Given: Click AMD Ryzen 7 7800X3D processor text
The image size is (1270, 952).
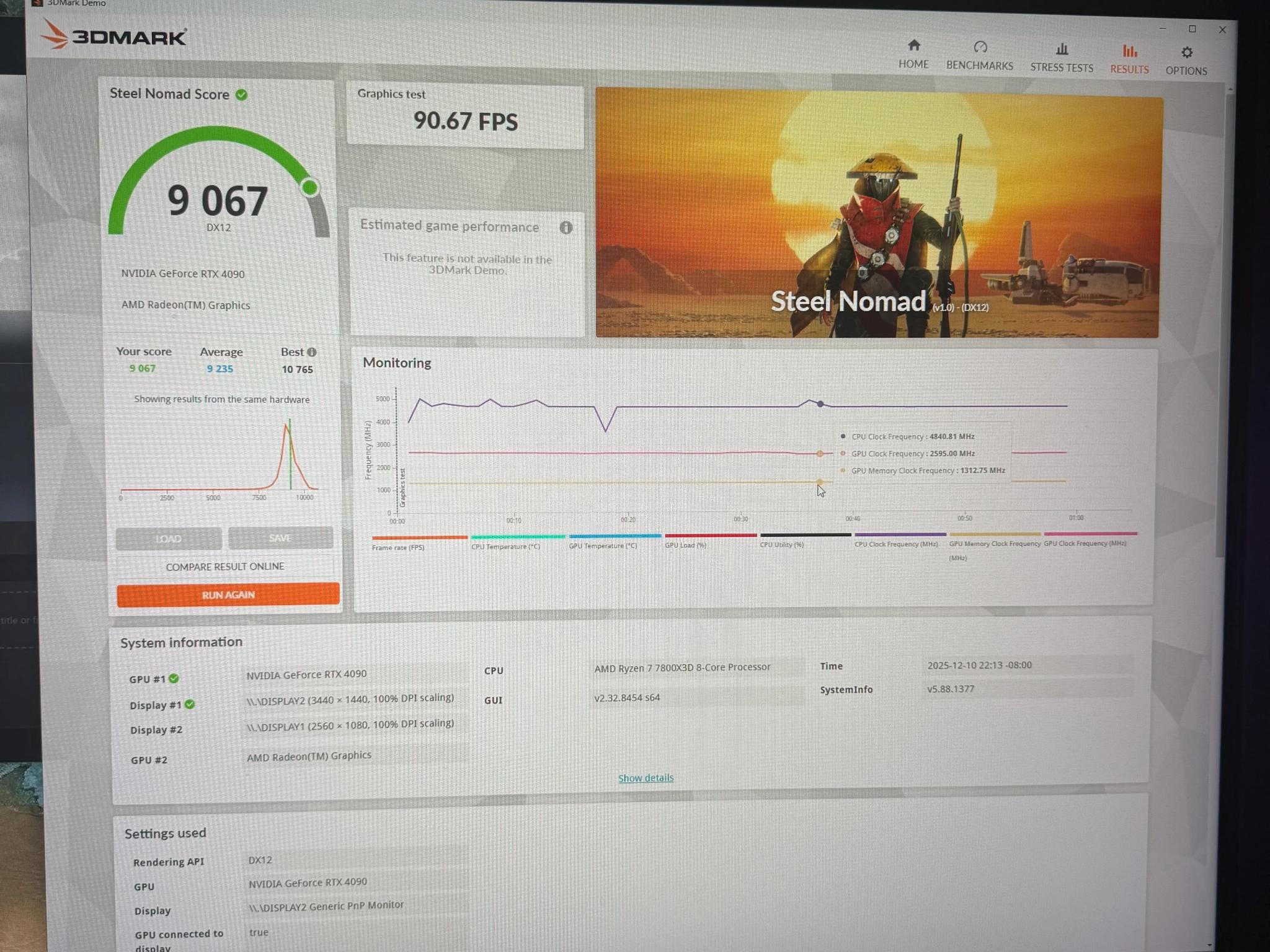Looking at the screenshot, I should coord(682,668).
